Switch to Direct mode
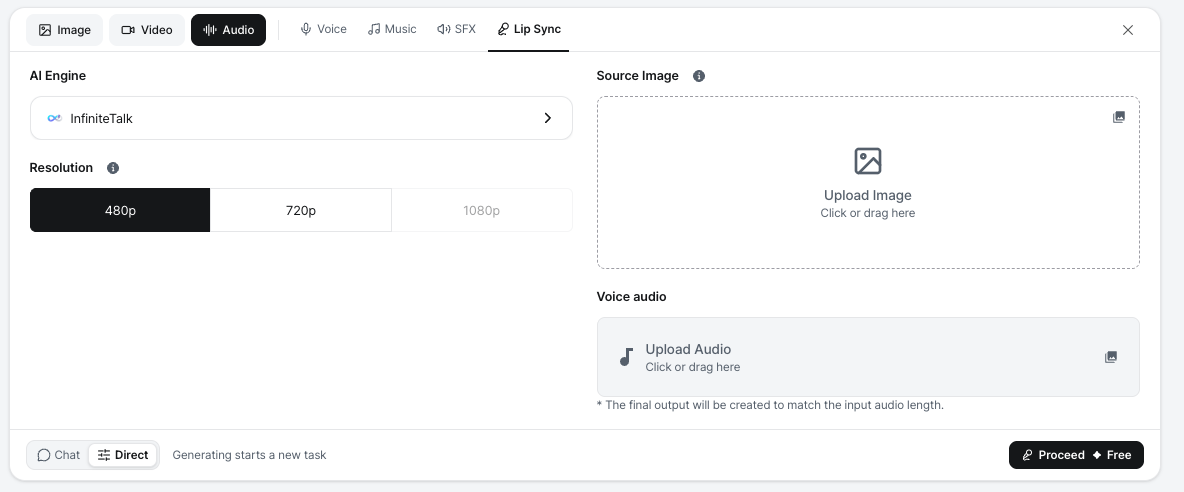The width and height of the screenshot is (1184, 492). pyautogui.click(x=123, y=455)
